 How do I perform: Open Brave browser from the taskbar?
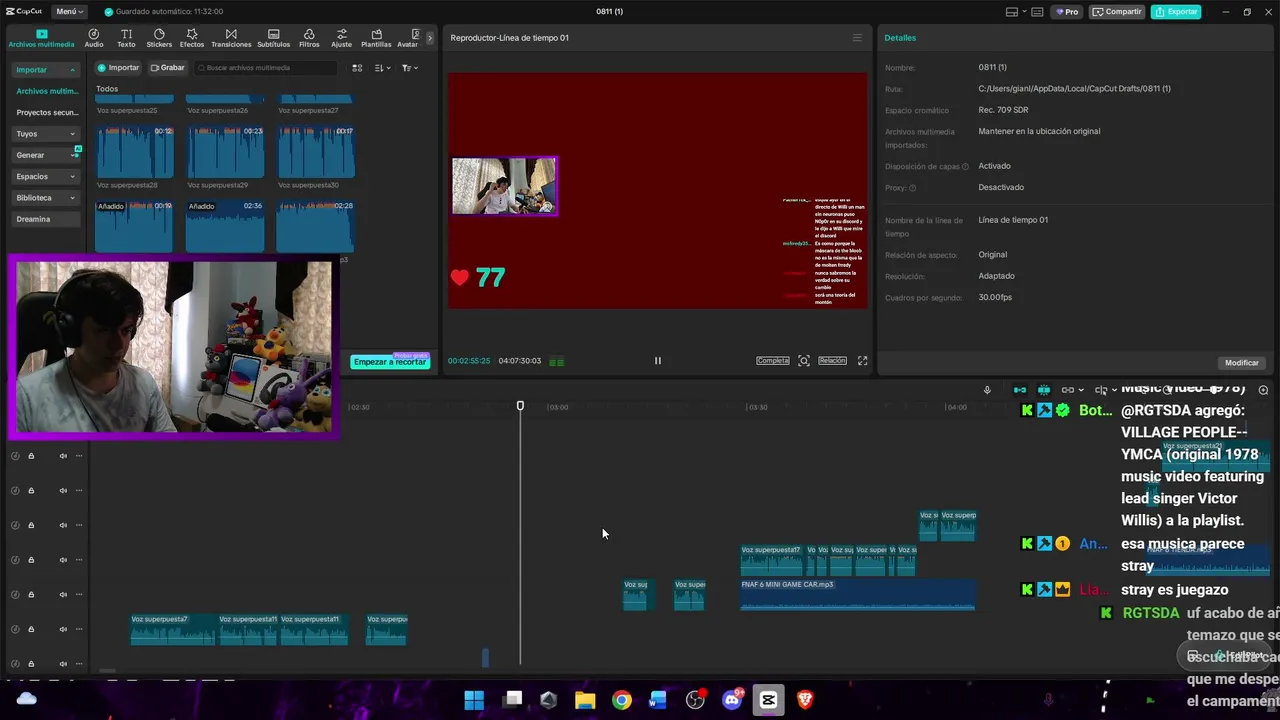point(805,700)
